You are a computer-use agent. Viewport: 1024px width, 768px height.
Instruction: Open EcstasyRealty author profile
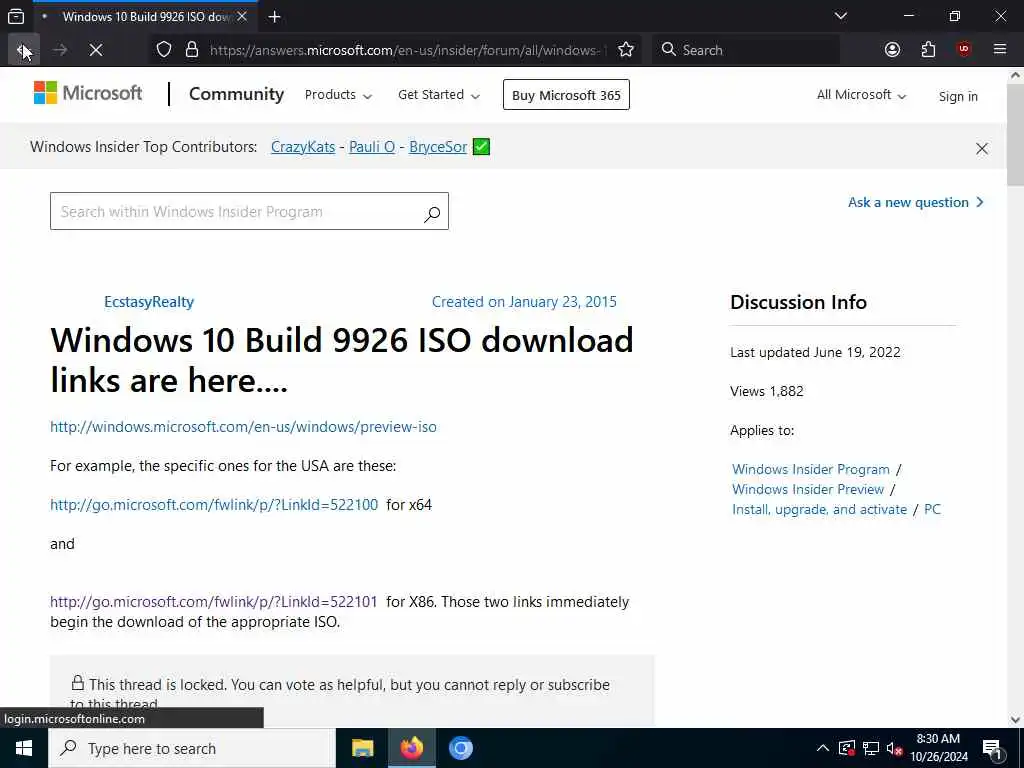pyautogui.click(x=149, y=302)
